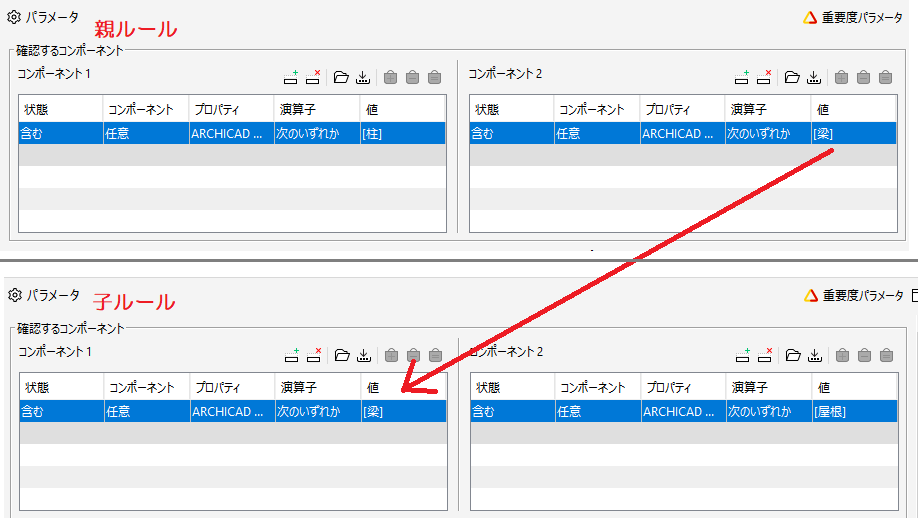Click ARCHICAD cell in lower コンポーネント 1 row

pyautogui.click(x=232, y=411)
